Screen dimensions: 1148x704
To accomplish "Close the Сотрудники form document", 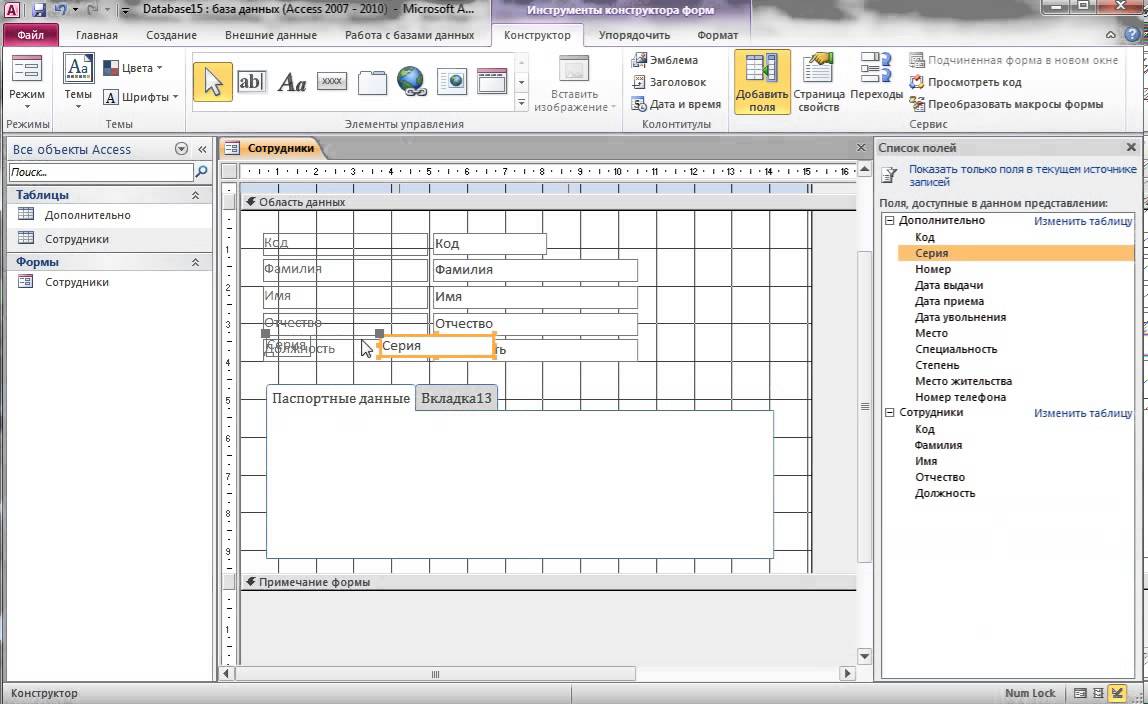I will (861, 148).
